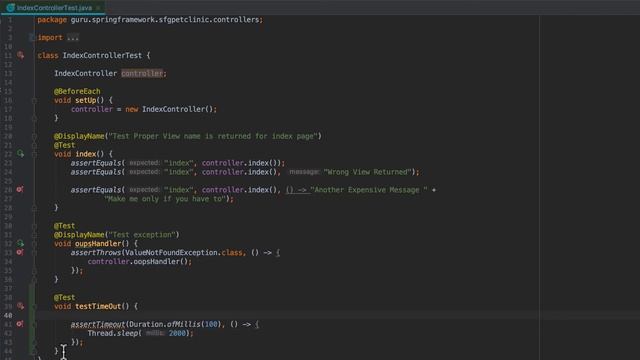Click the index() method name on line 22
Viewport: 640px width, 360px height.
pyautogui.click(x=85, y=154)
